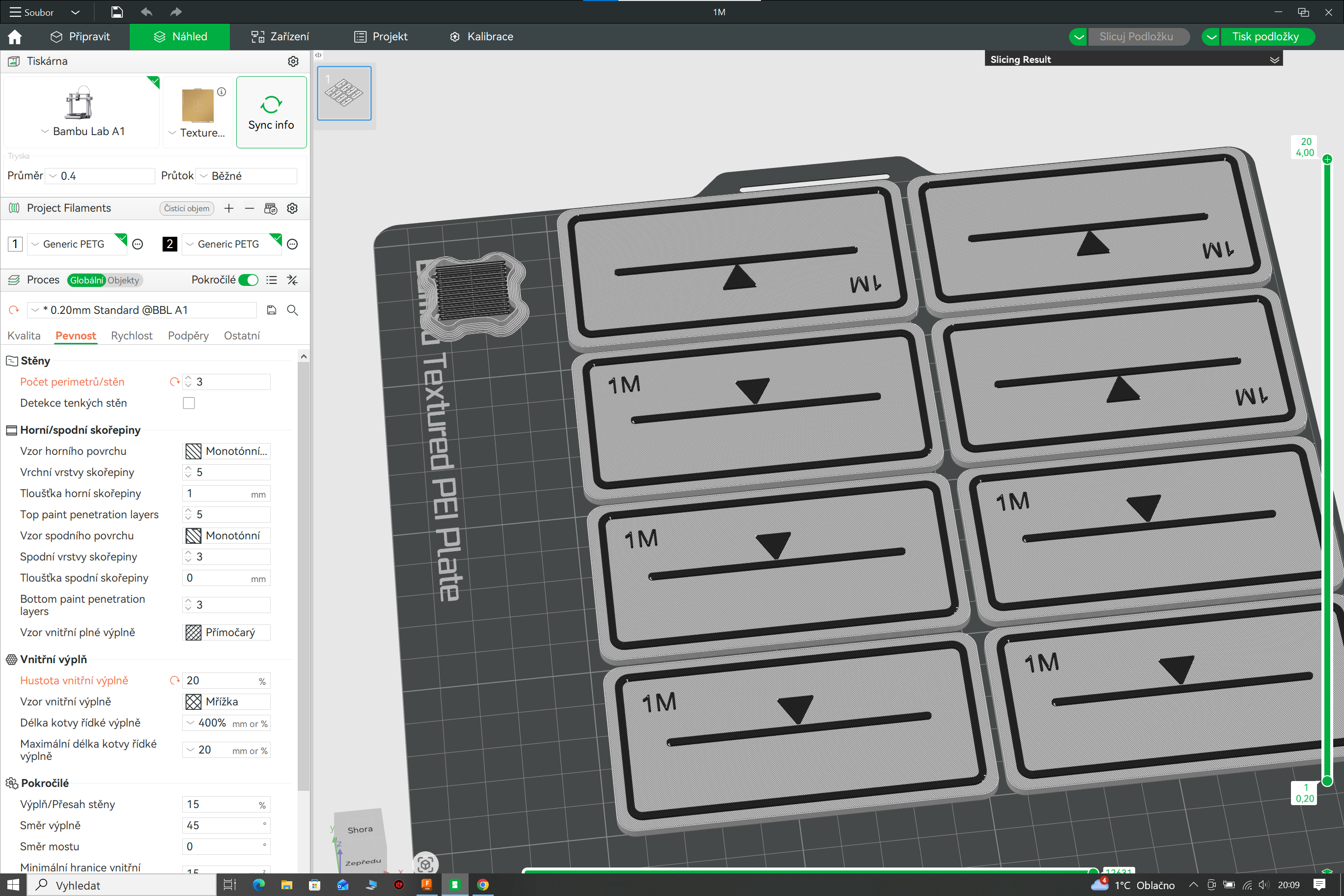Image resolution: width=1344 pixels, height=896 pixels.
Task: Redo the last action
Action: pos(175,12)
